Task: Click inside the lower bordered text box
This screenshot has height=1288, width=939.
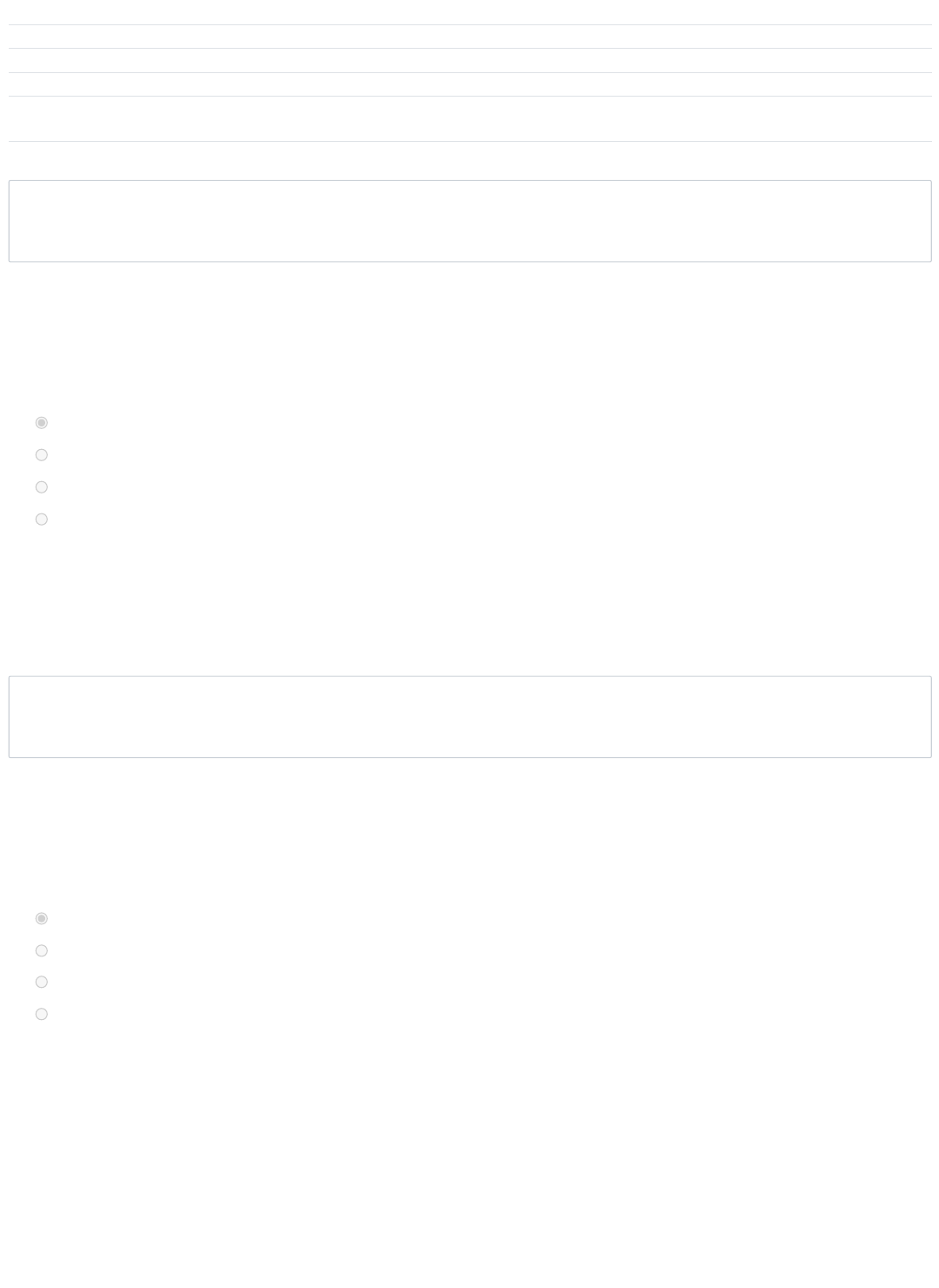Action: pyautogui.click(x=470, y=717)
